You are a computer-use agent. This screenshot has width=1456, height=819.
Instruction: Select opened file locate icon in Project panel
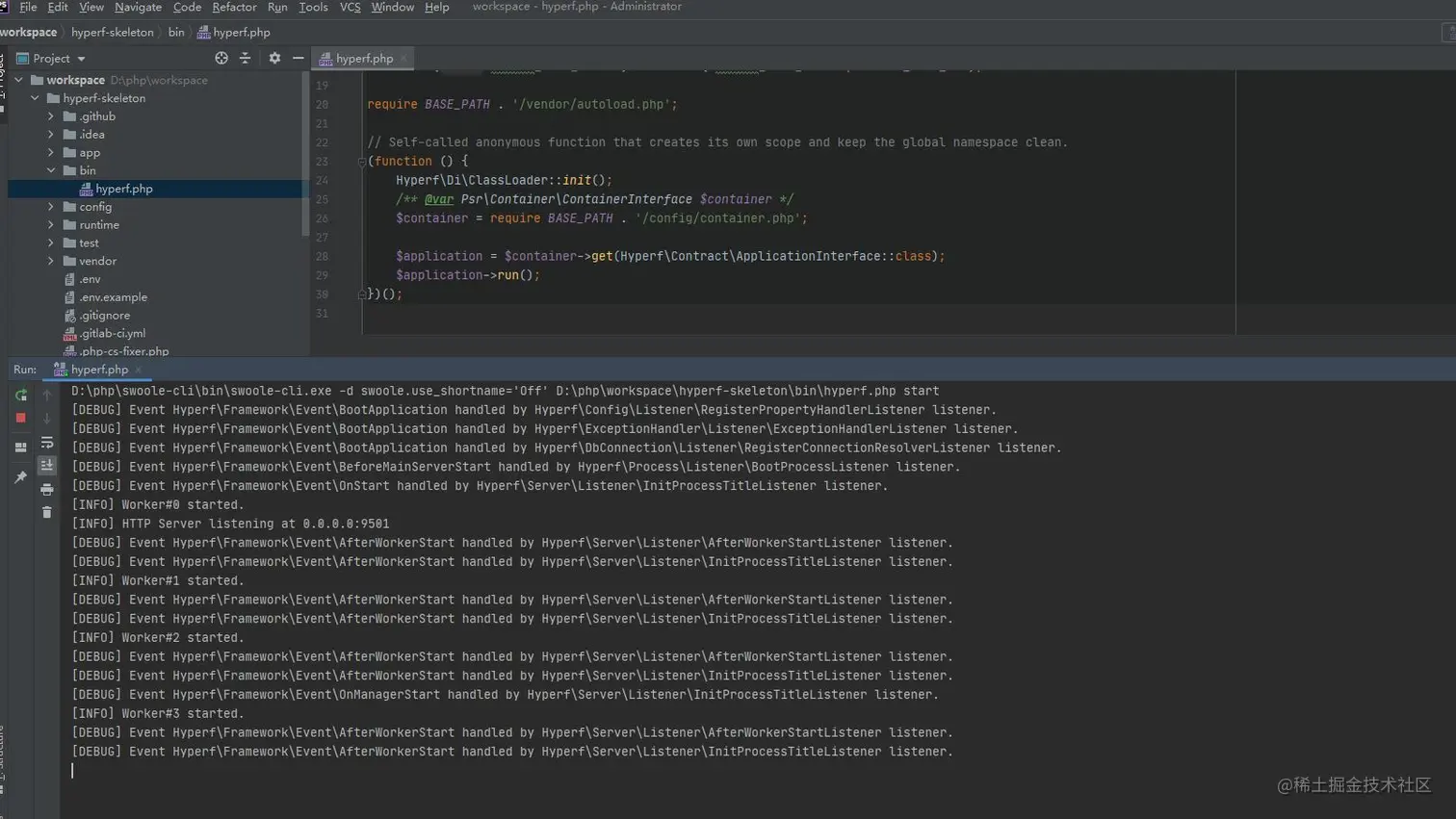pyautogui.click(x=221, y=59)
